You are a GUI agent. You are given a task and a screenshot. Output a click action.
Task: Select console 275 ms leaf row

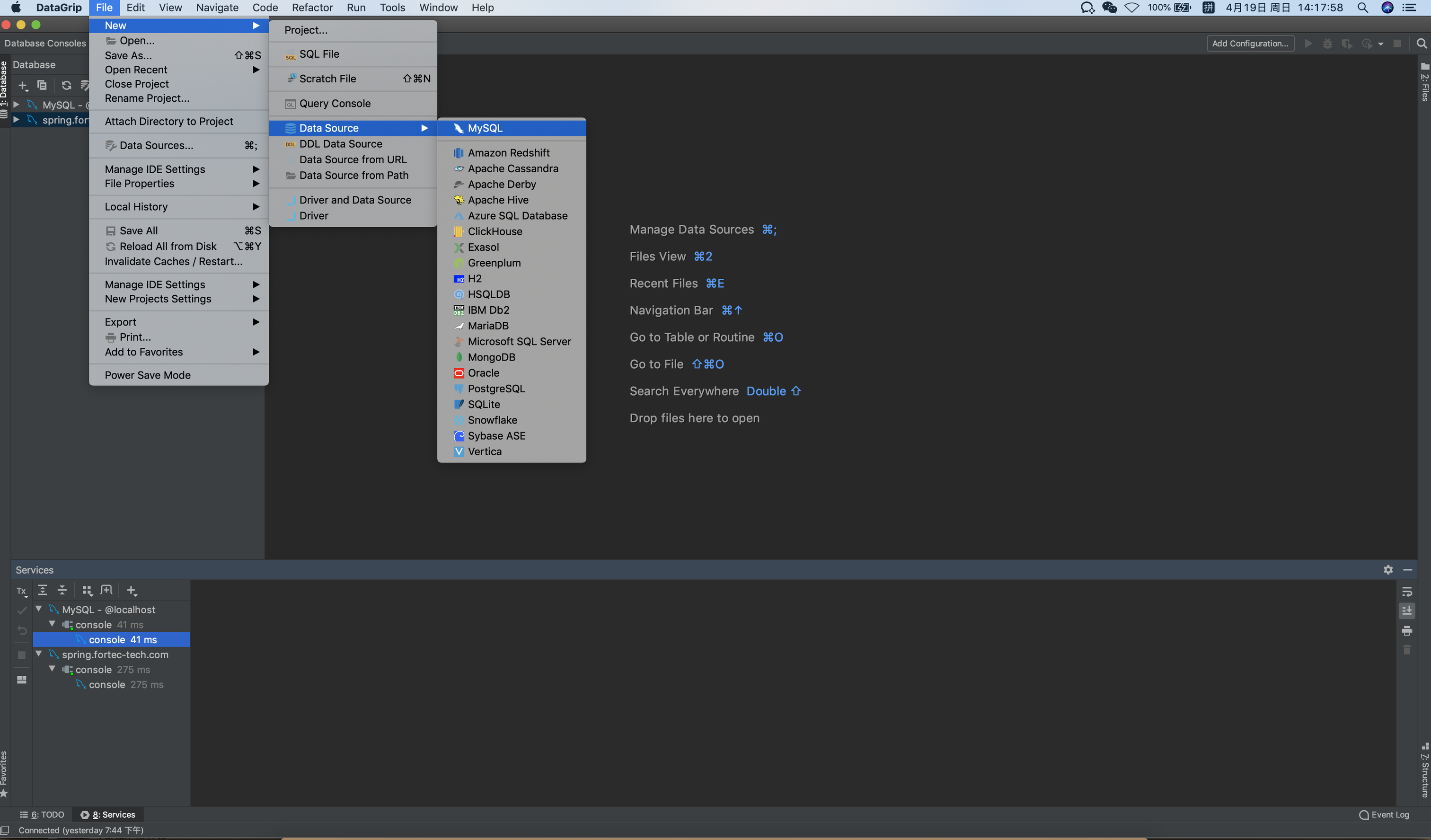(111, 684)
